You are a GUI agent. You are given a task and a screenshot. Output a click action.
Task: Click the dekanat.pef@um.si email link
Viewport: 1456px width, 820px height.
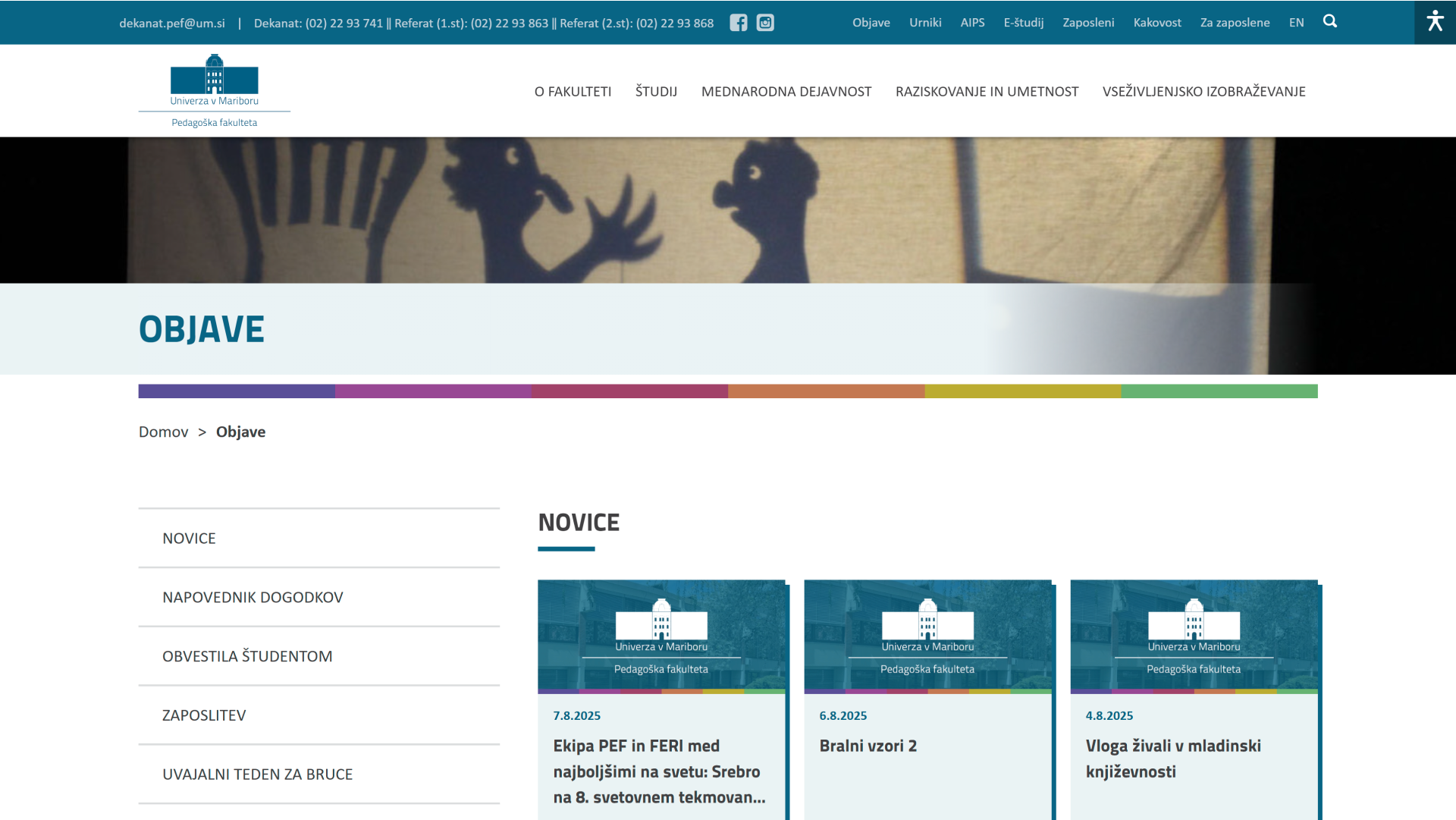[172, 23]
